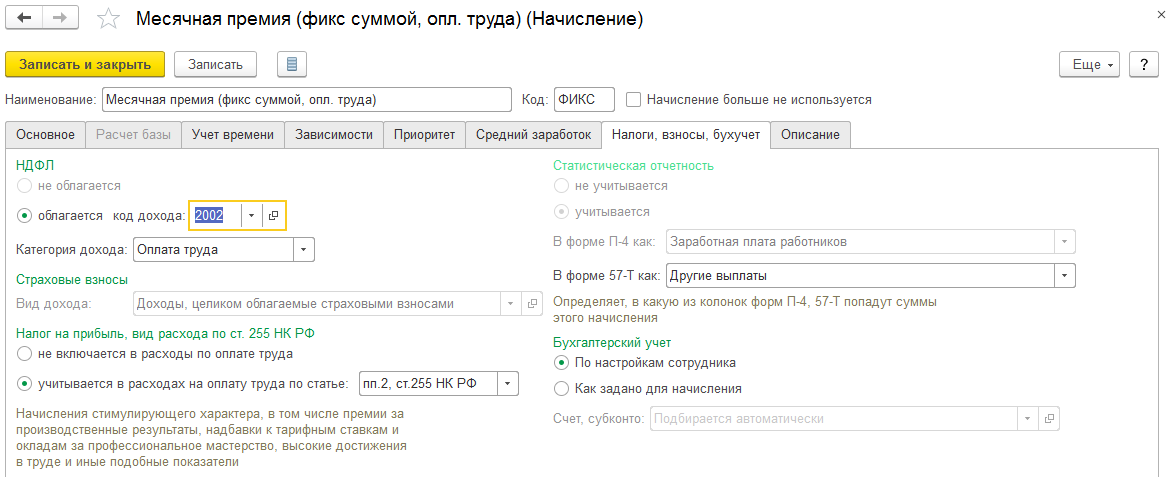Viewport: 1169px width, 477px height.
Task: Expand the код дохода dropdown arrow
Action: [251, 215]
